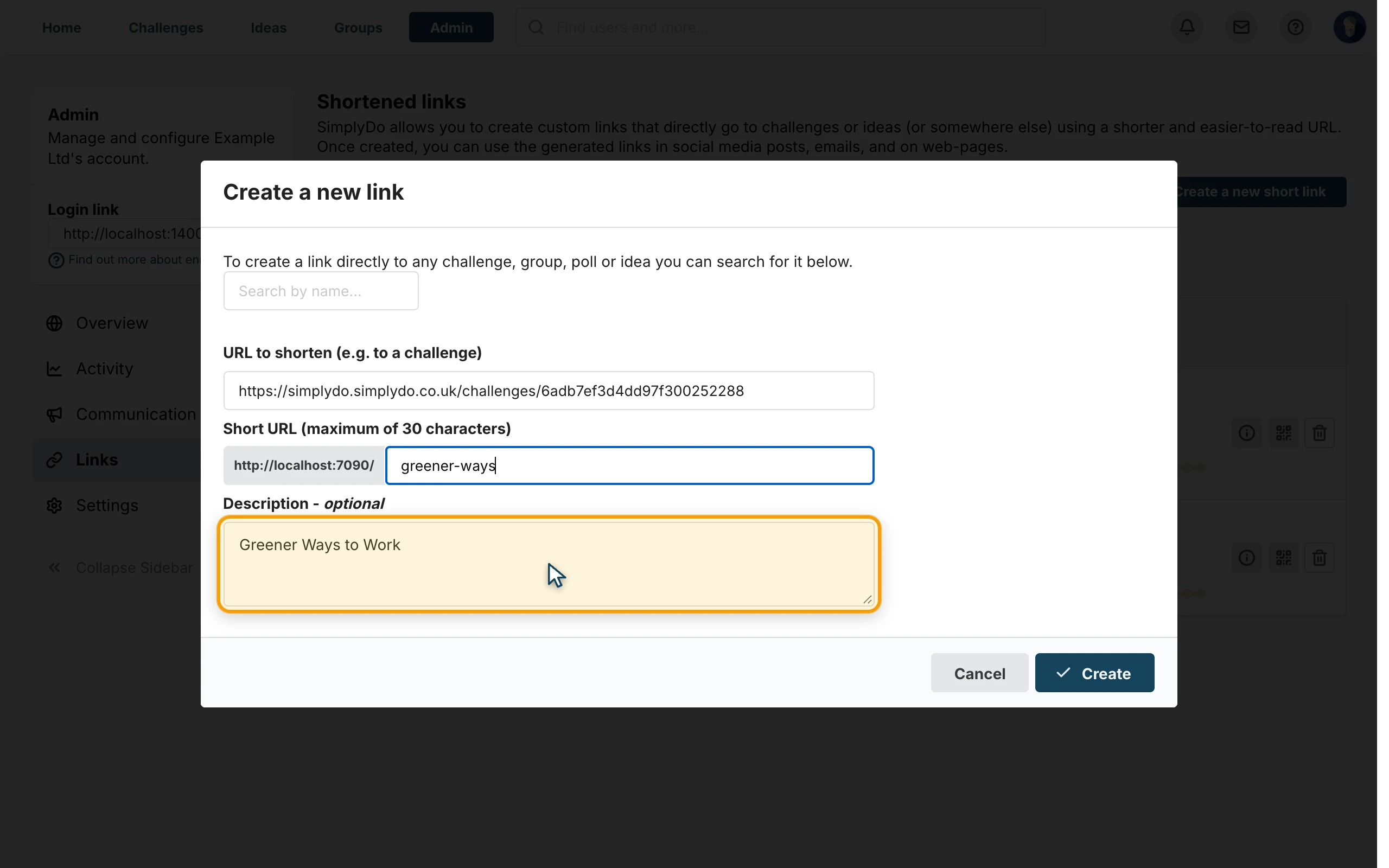Click the http://localhost:7090/ prefix label
Viewport: 1389px width, 868px height.
pyautogui.click(x=304, y=465)
